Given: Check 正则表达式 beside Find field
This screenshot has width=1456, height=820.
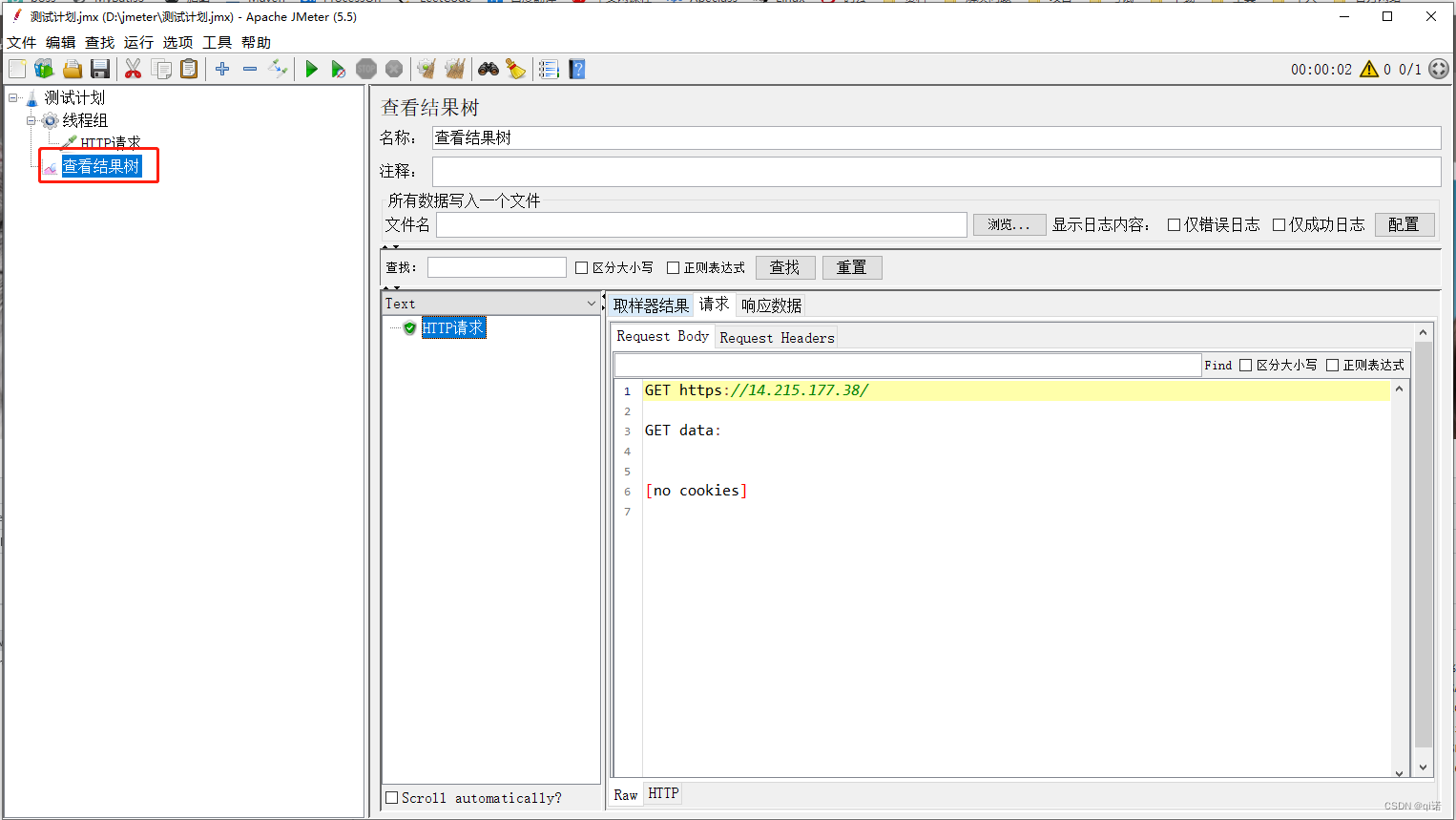Looking at the screenshot, I should pos(1332,366).
